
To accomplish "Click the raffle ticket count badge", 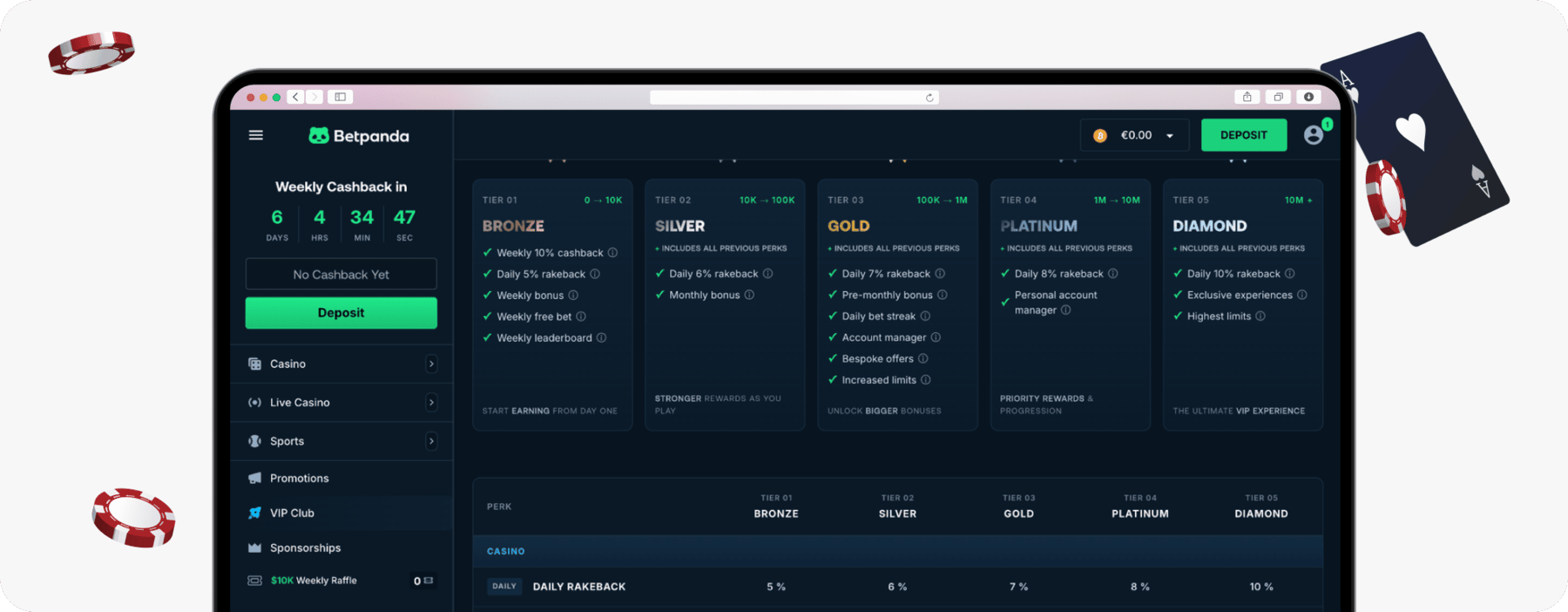I will coord(423,581).
